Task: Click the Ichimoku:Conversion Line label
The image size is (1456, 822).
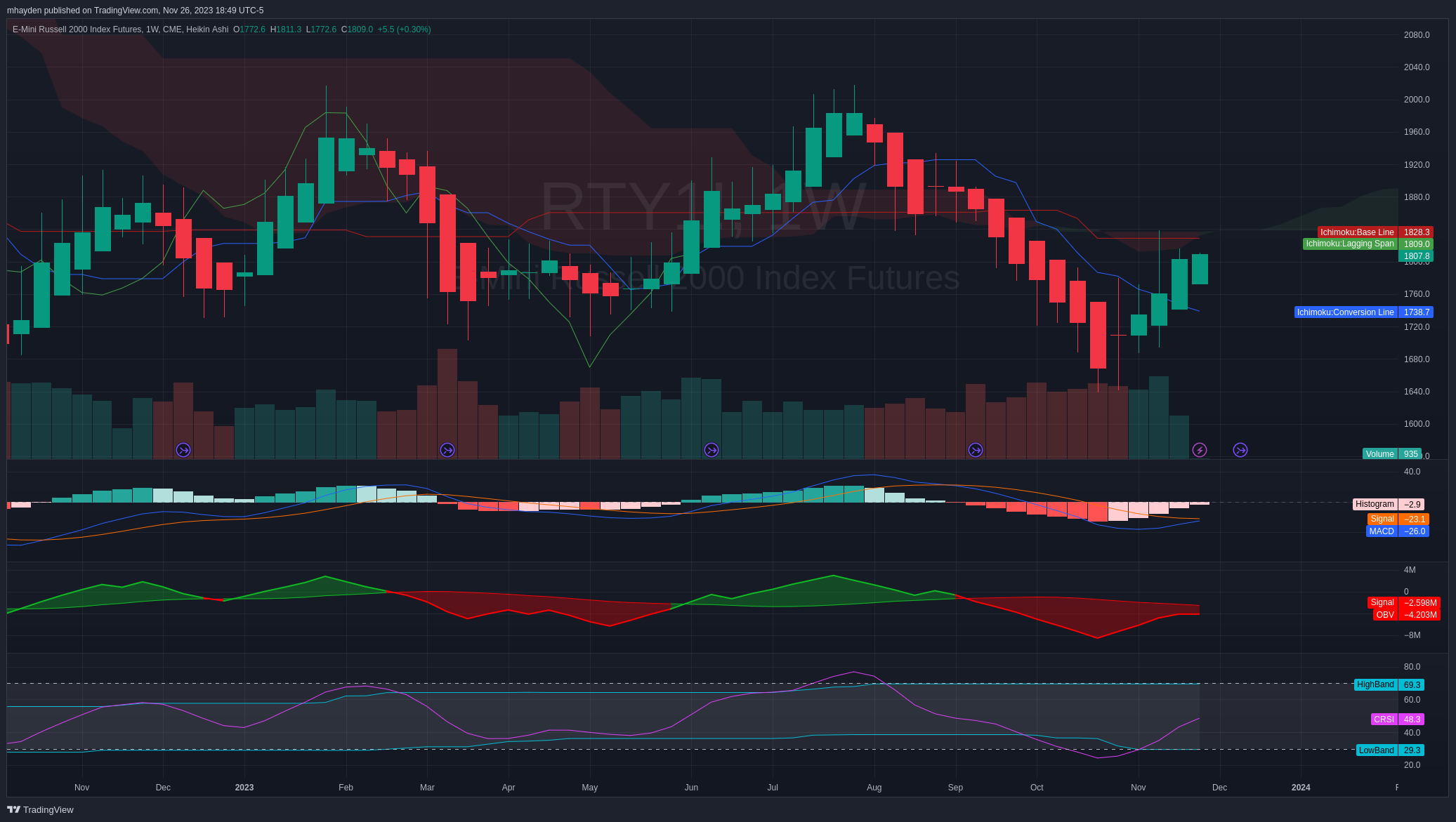Action: pos(1346,312)
